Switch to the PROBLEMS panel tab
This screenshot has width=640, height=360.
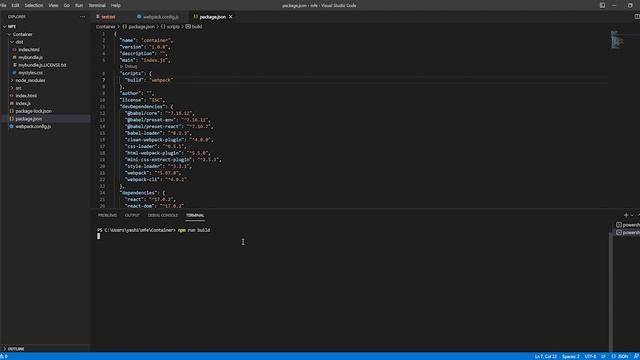(107, 216)
